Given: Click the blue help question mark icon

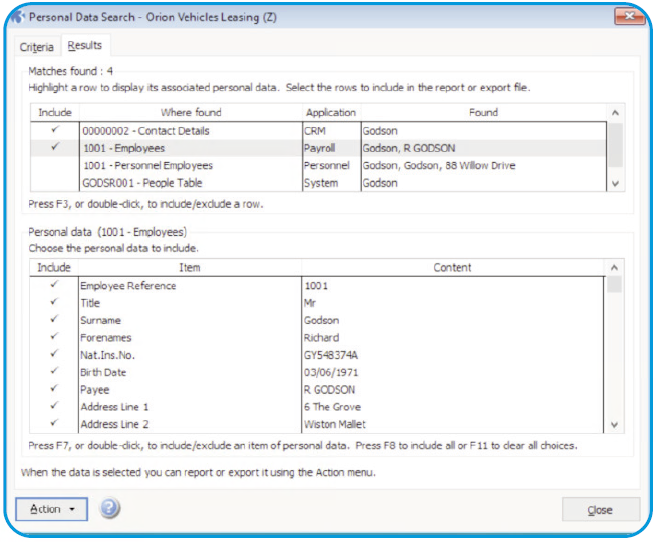Looking at the screenshot, I should click(x=109, y=509).
